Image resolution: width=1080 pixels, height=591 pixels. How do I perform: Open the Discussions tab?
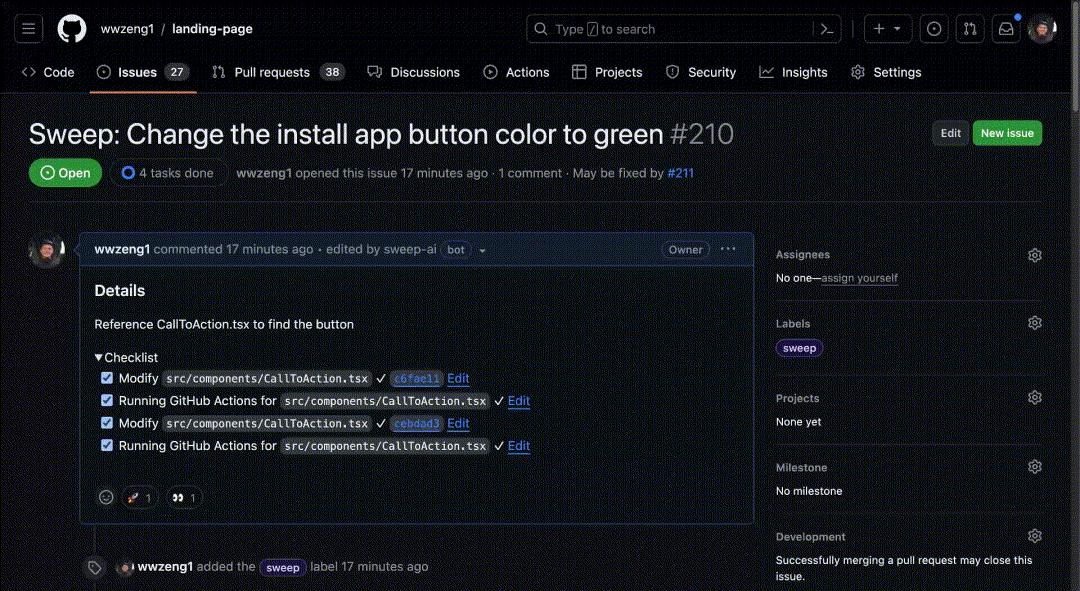tap(413, 72)
